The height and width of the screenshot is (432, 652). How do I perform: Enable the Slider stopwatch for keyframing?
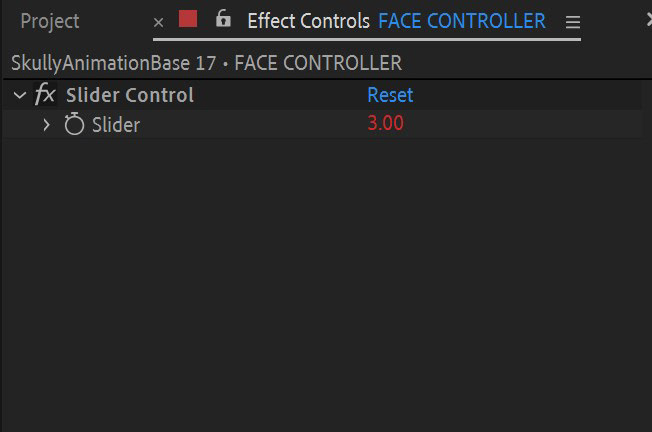[74, 124]
